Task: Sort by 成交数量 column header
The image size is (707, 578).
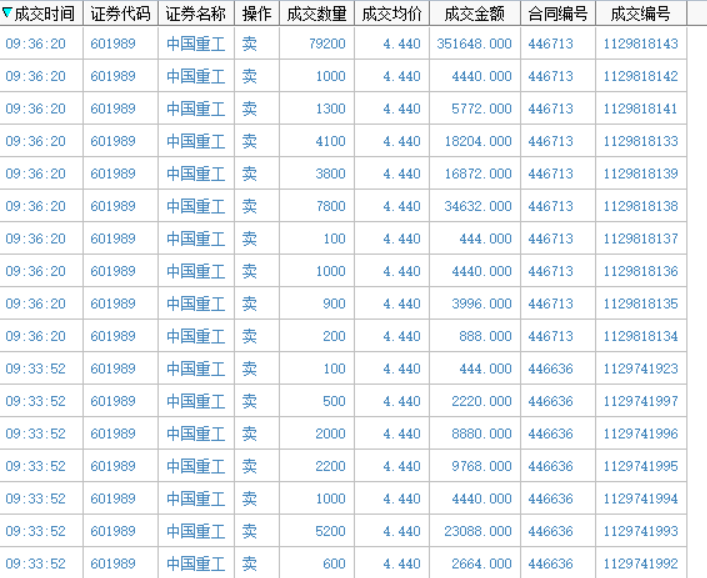Action: 317,14
